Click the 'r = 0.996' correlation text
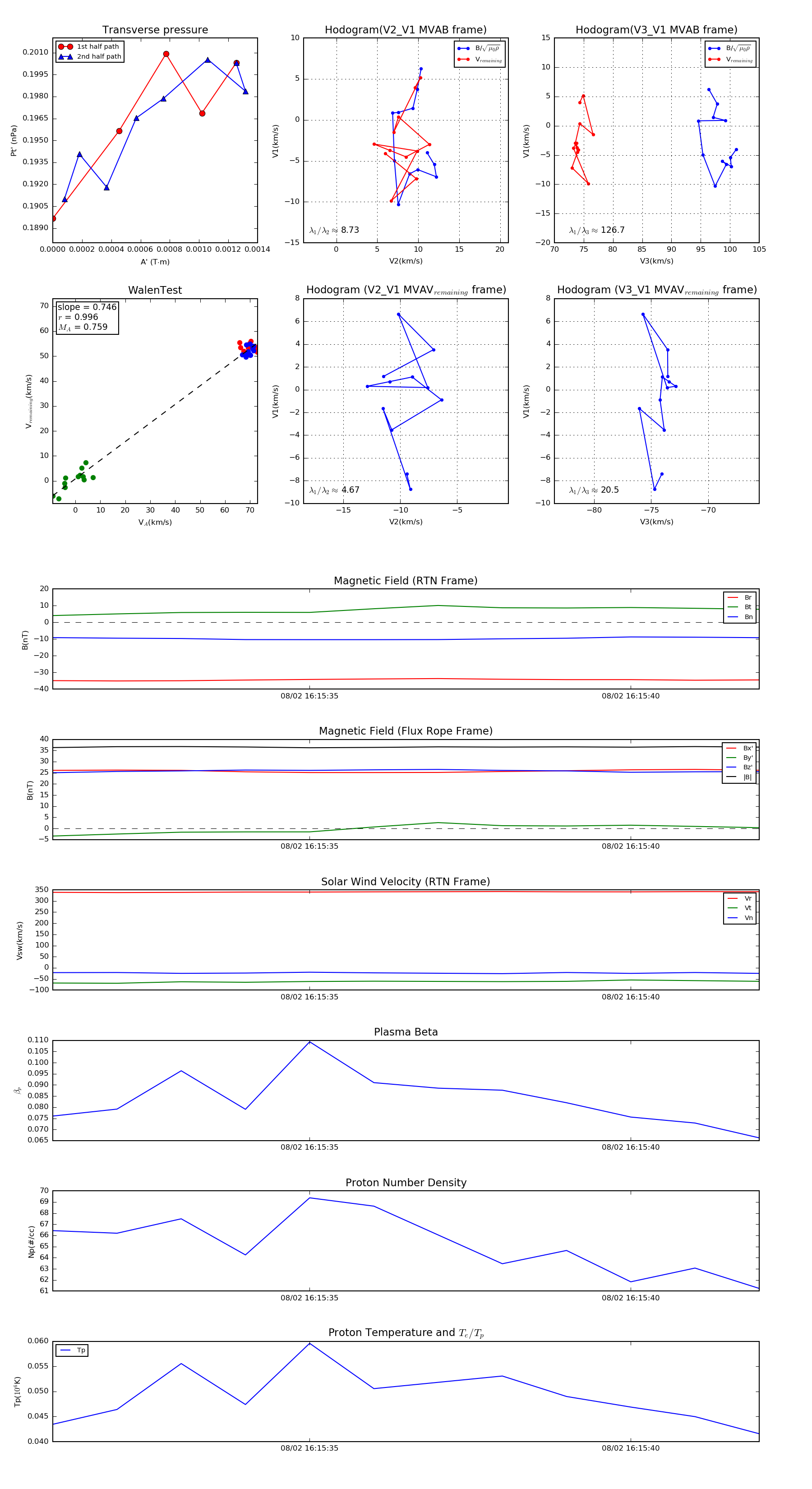 pyautogui.click(x=78, y=317)
